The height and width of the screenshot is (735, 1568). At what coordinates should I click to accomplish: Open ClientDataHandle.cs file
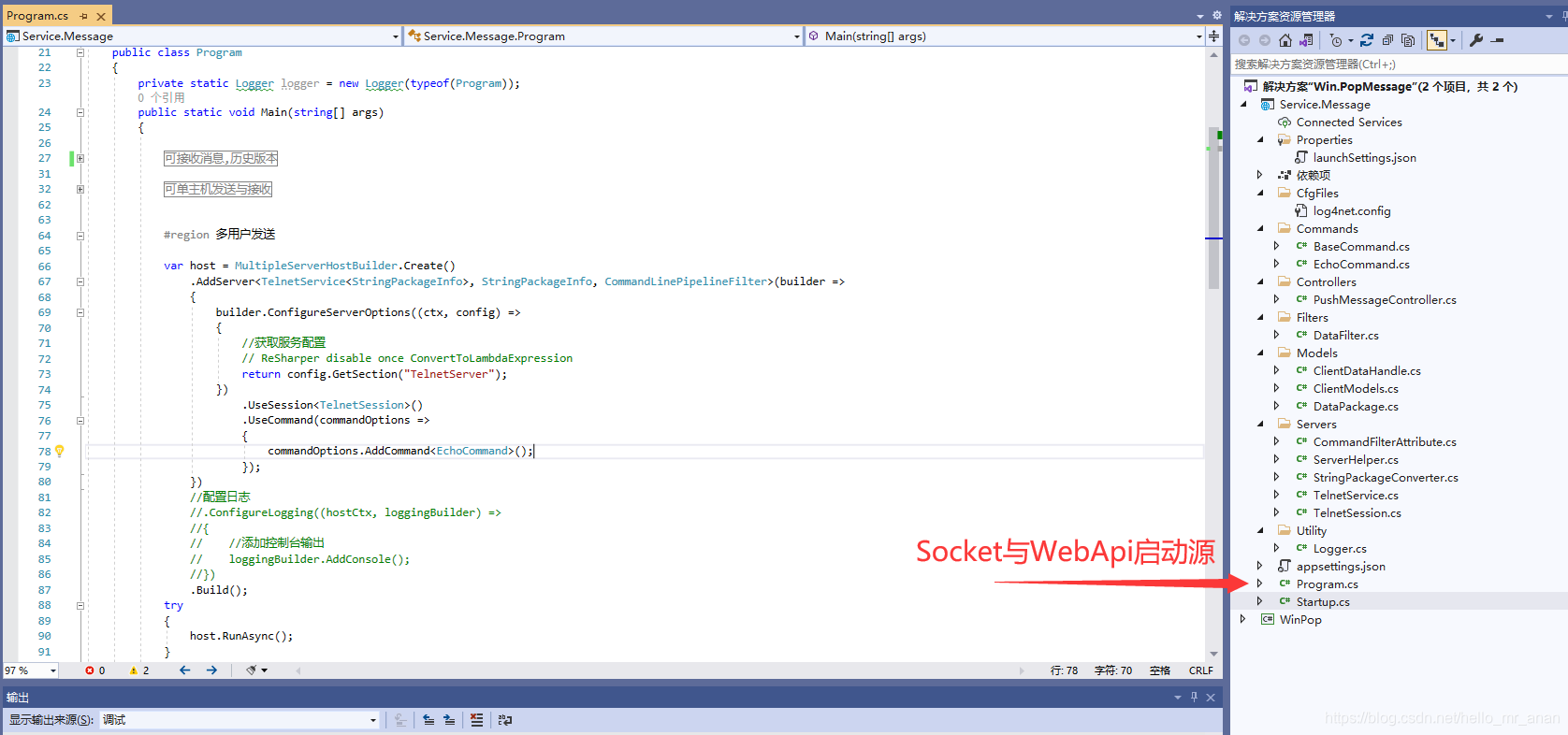tap(1367, 371)
